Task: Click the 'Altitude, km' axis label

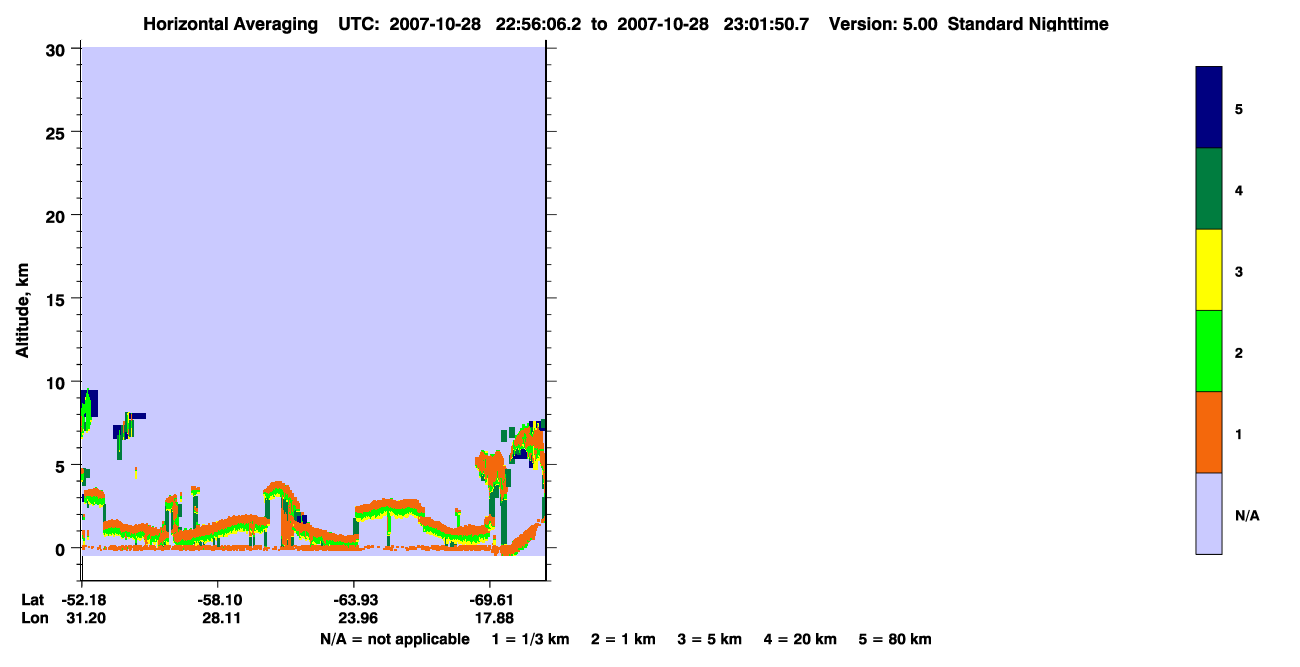Action: (x=21, y=310)
